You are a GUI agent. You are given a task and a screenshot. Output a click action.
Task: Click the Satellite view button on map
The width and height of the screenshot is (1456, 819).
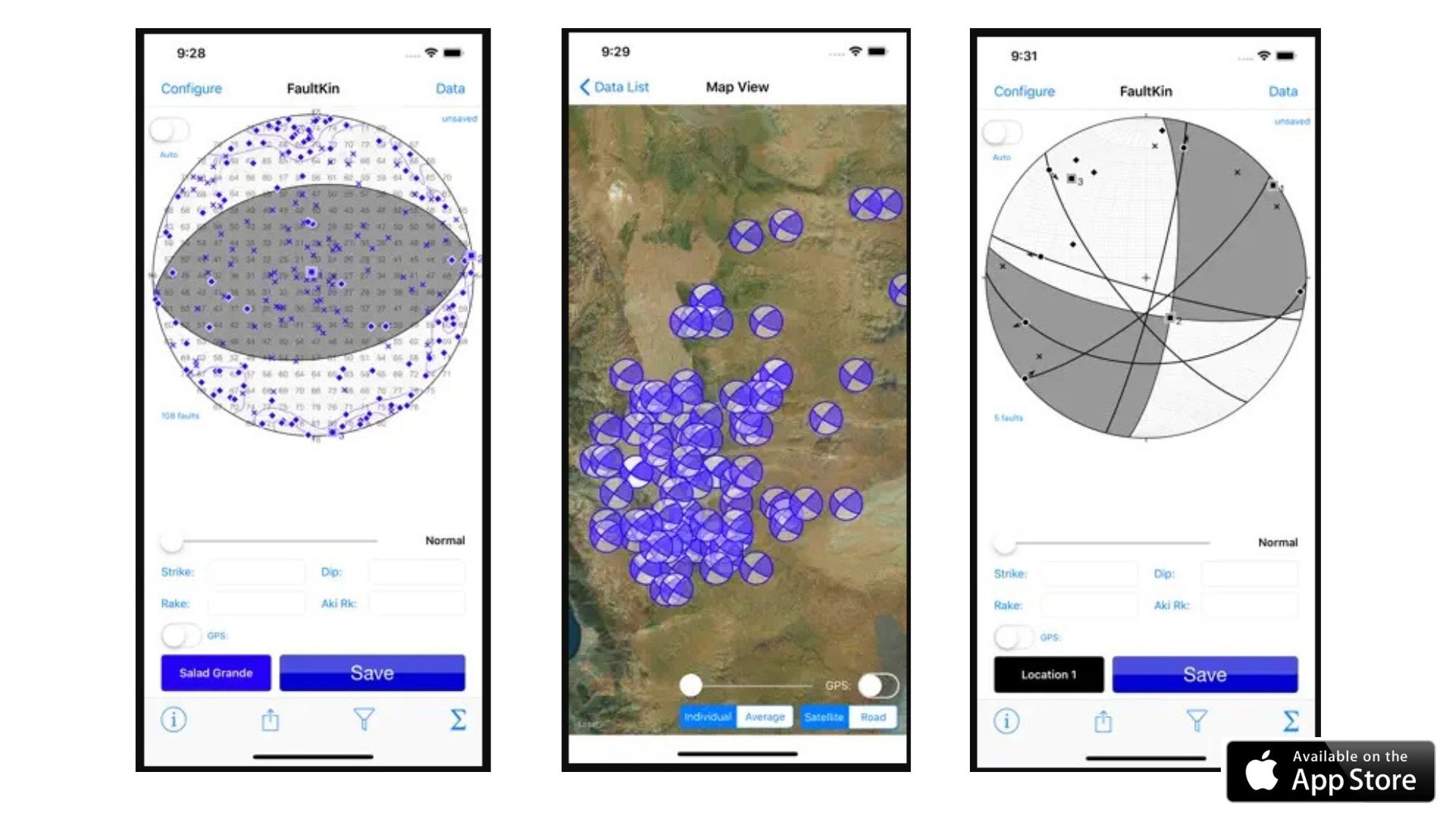(823, 716)
